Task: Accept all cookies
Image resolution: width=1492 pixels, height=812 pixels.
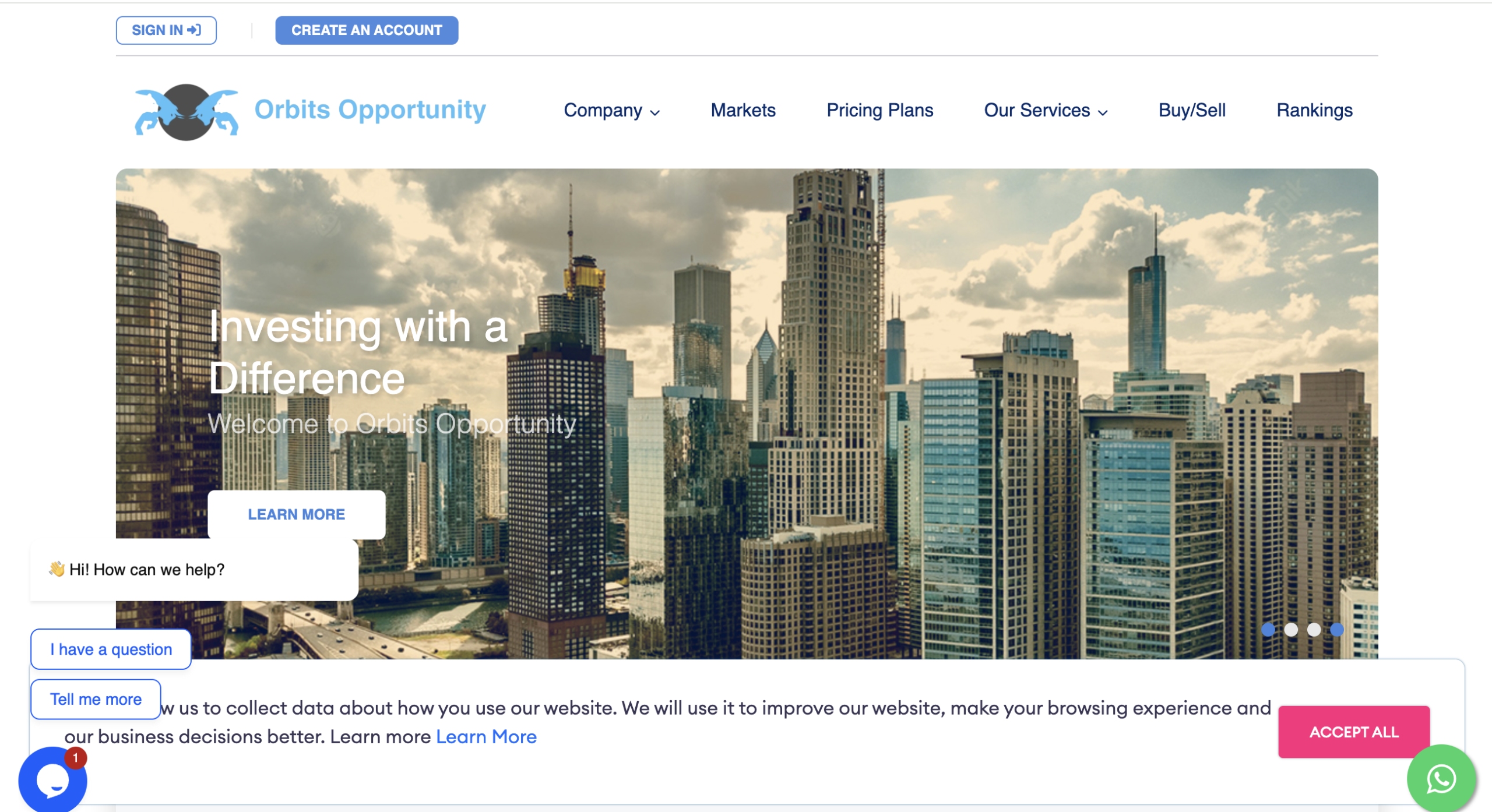Action: click(x=1353, y=732)
